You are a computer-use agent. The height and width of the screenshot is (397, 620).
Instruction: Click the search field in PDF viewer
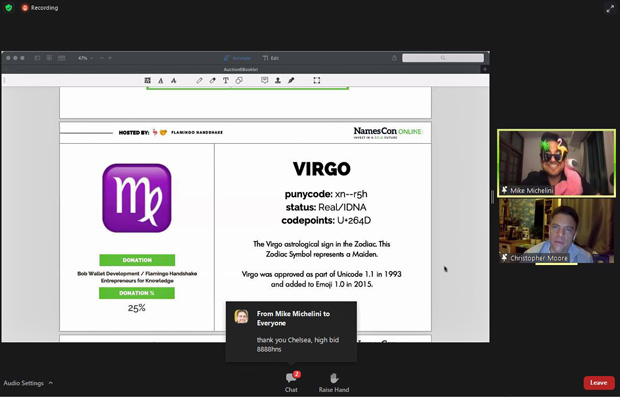click(x=443, y=58)
